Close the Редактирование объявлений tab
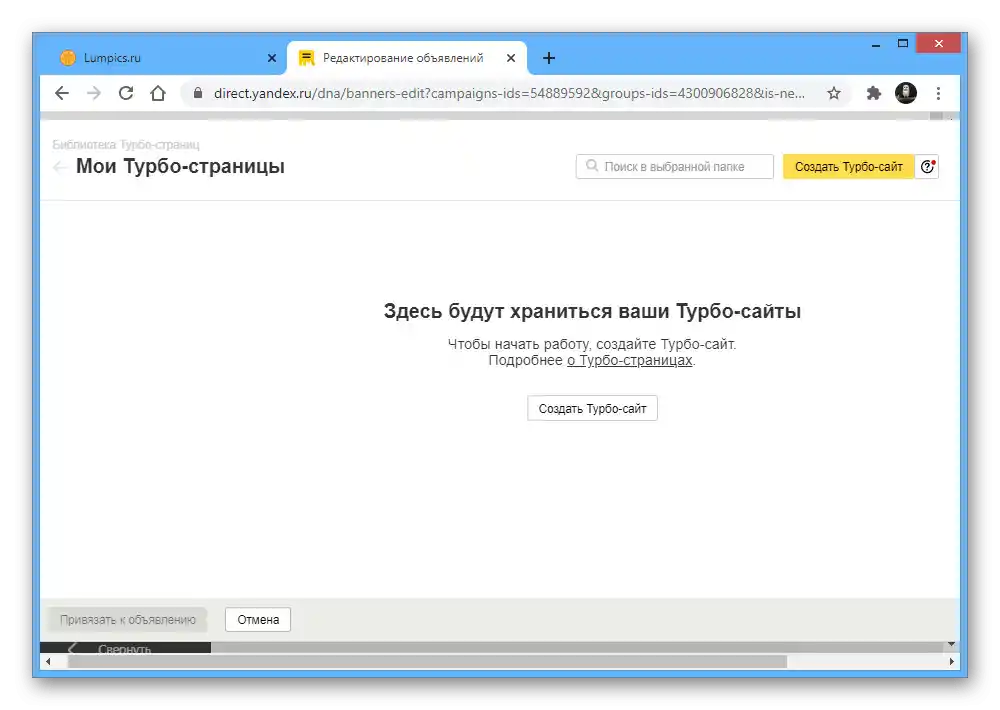 pos(511,58)
